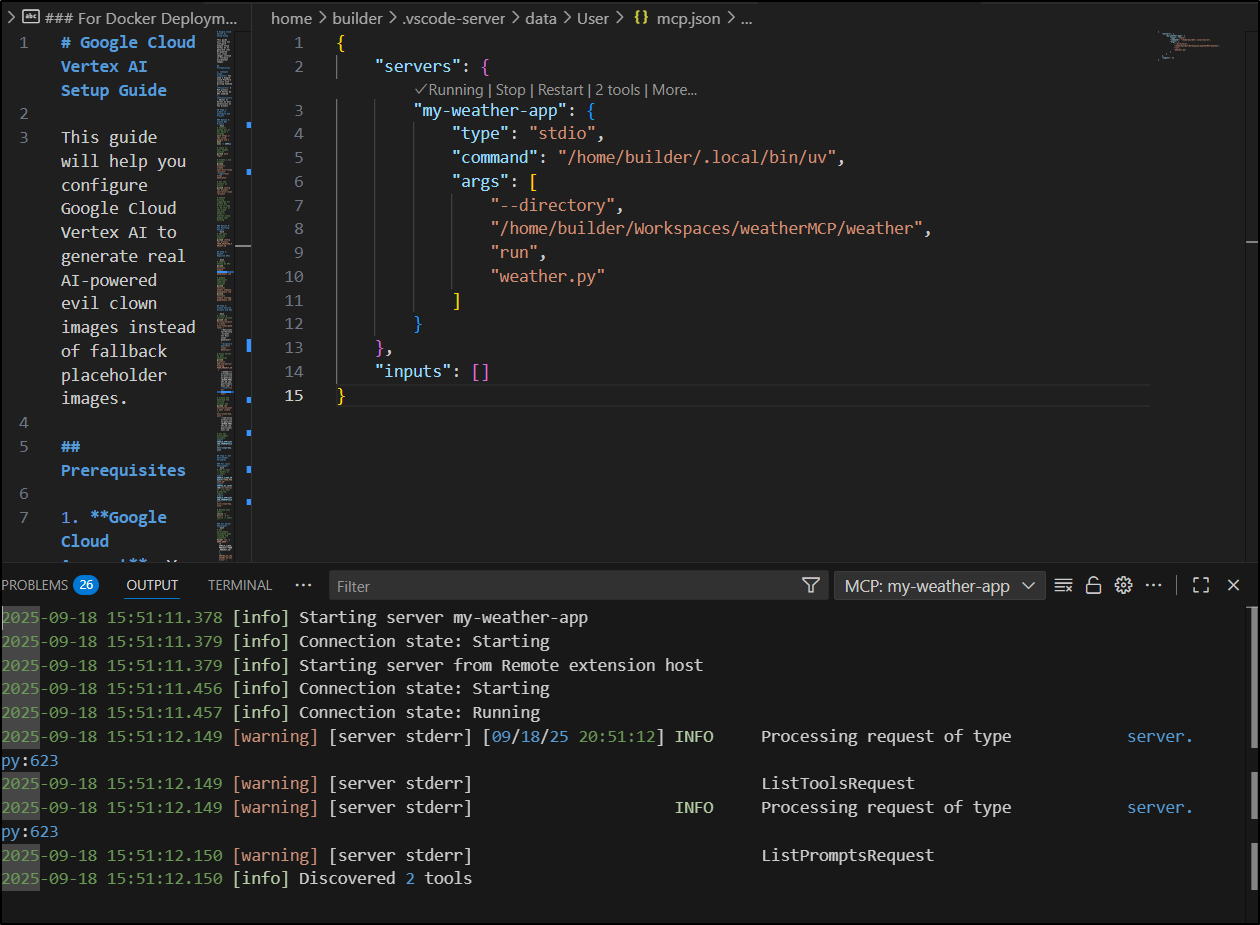
Task: Close the bottom panel
Action: (x=1233, y=586)
